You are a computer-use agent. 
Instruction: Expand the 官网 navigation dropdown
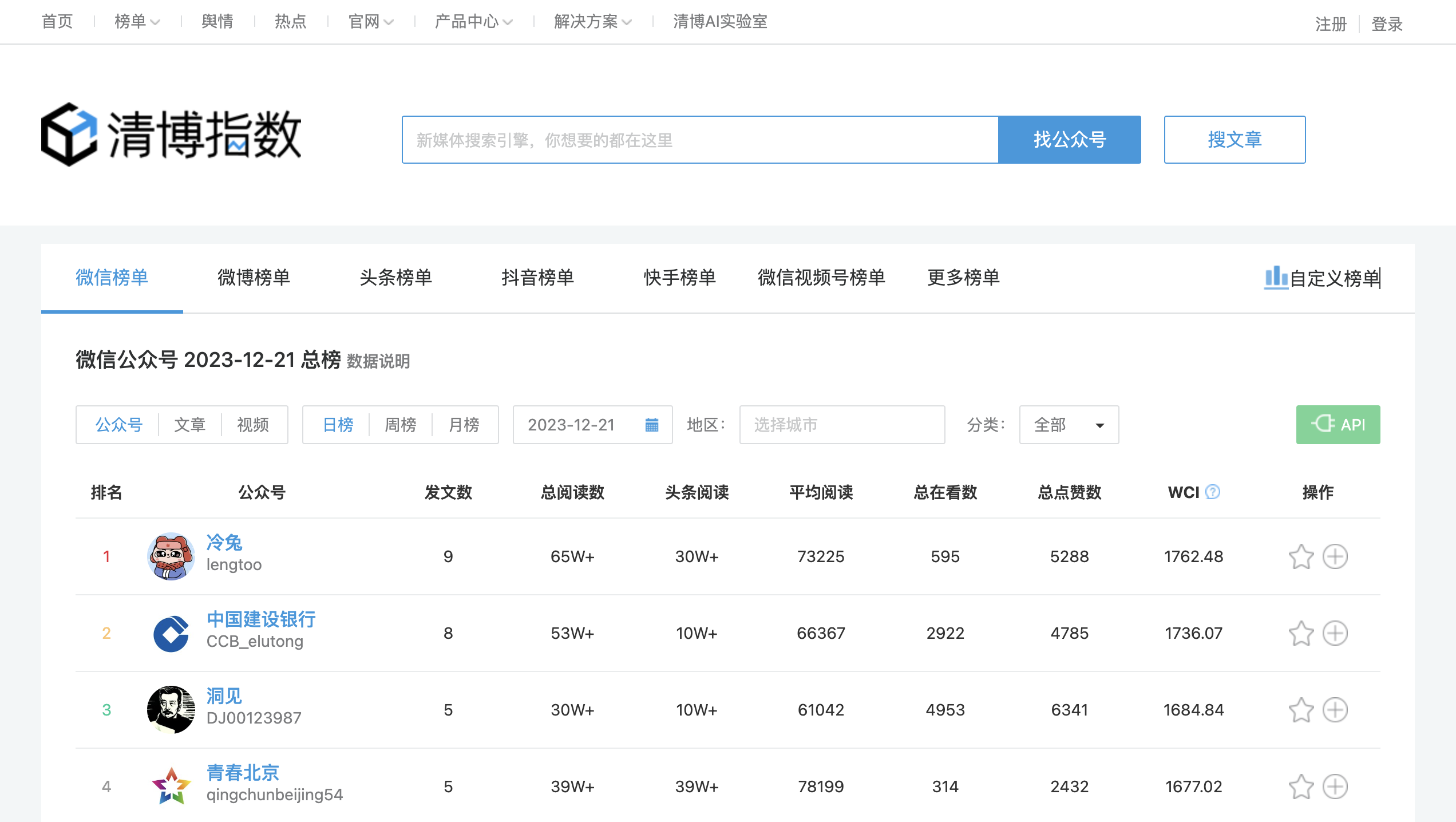[x=371, y=22]
